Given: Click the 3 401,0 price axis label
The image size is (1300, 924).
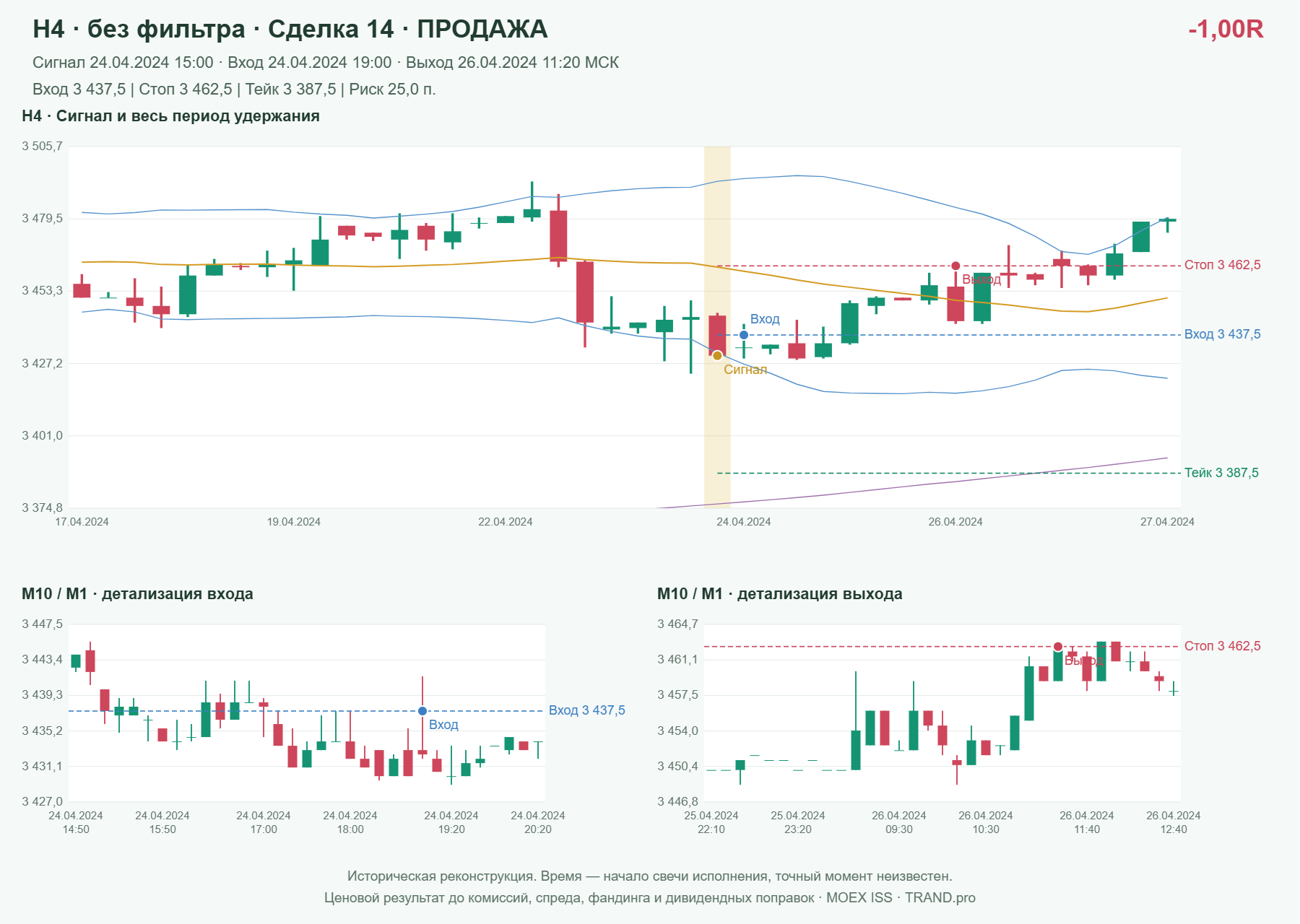Looking at the screenshot, I should (42, 436).
